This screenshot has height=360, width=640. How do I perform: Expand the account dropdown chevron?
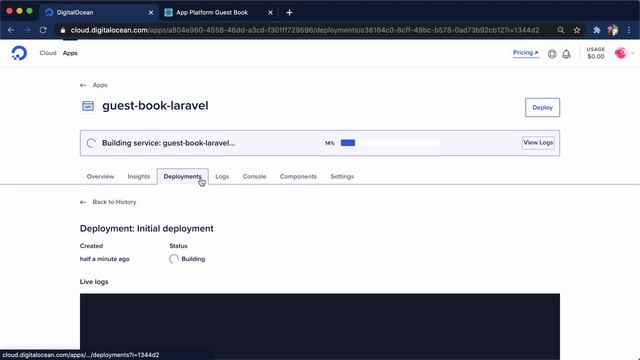point(633,53)
